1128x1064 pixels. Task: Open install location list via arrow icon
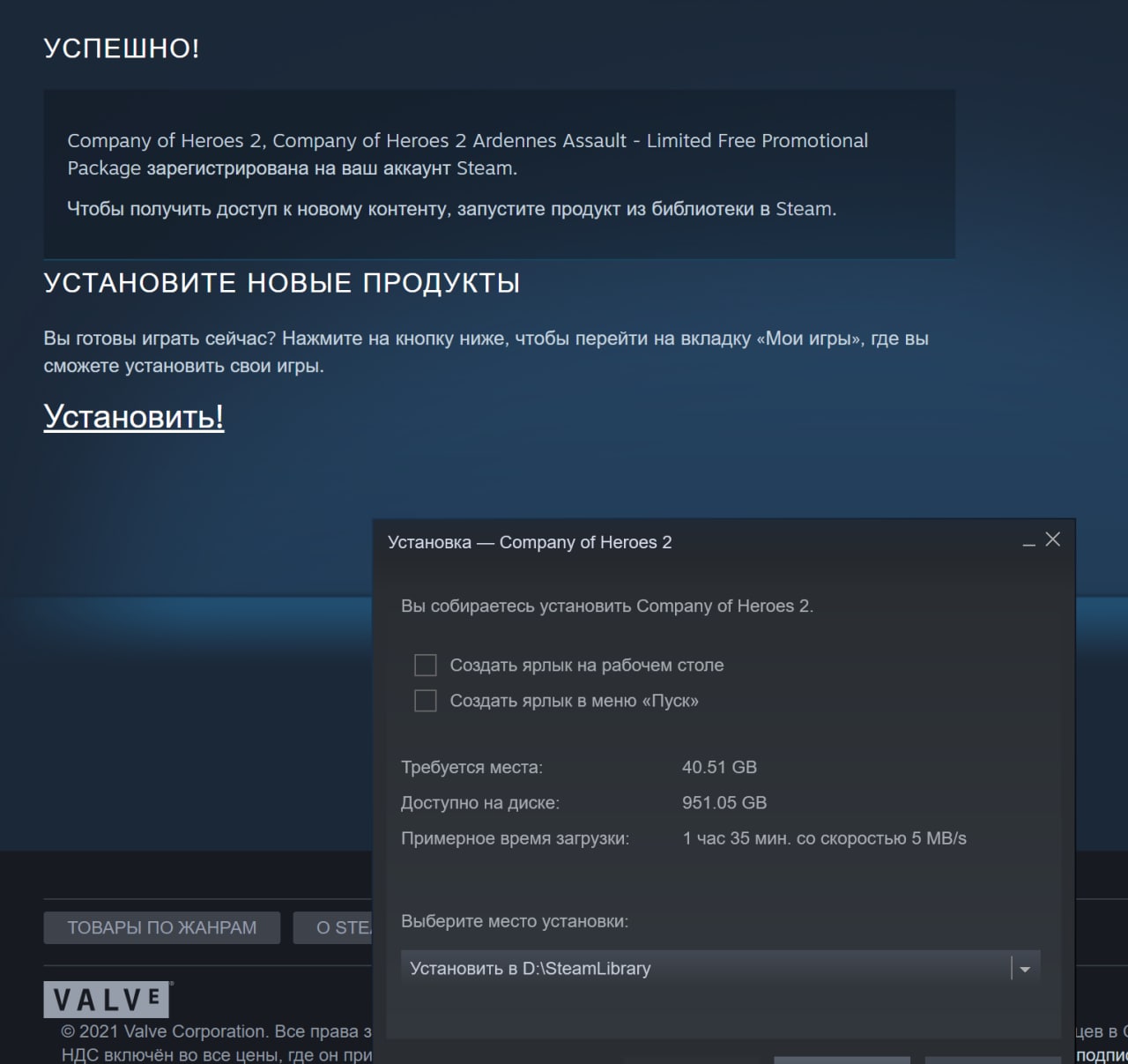click(1025, 969)
